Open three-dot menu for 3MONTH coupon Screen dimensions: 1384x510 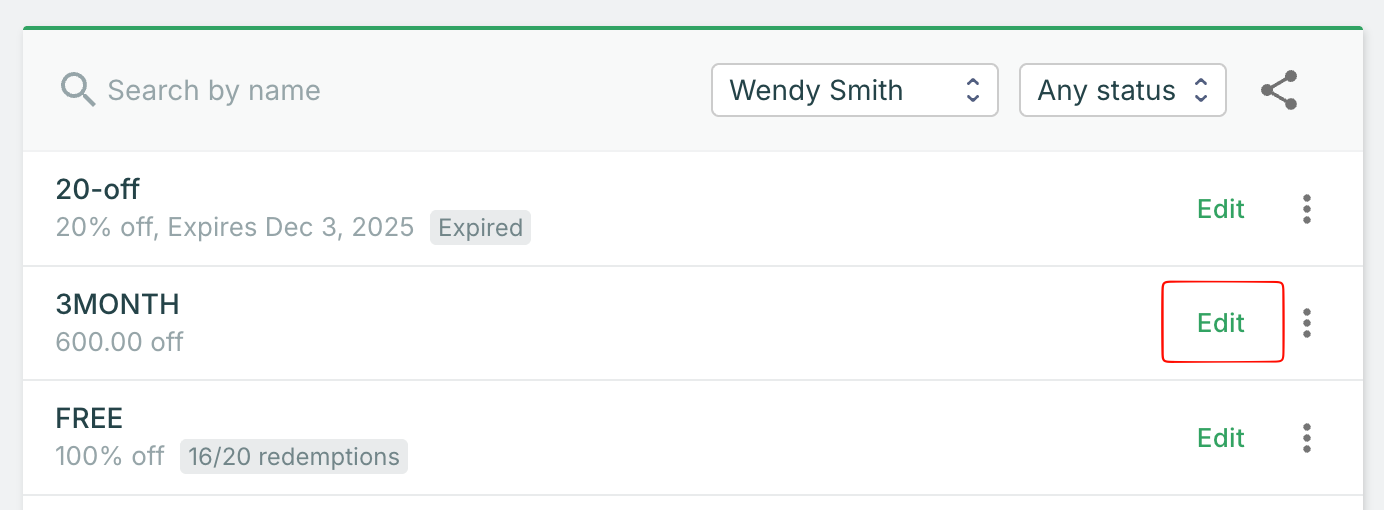[x=1307, y=323]
